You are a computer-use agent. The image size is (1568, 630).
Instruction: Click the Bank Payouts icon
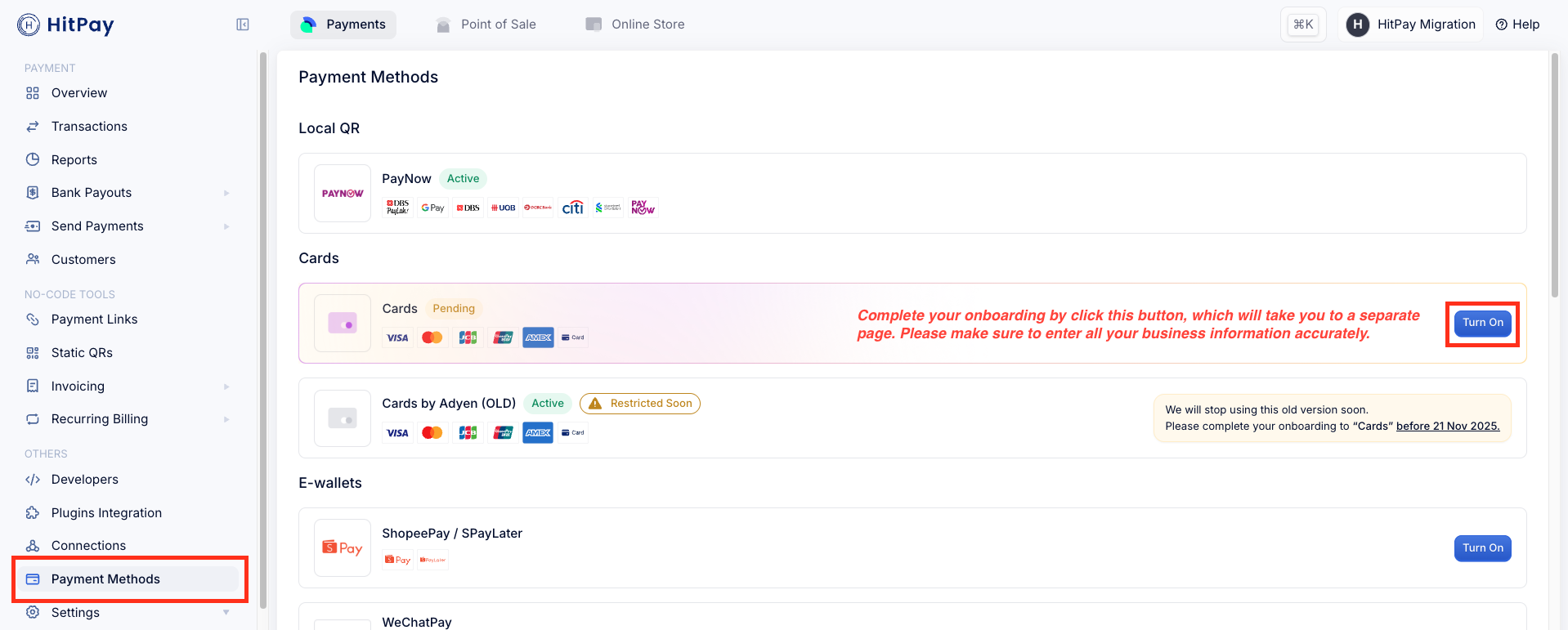[x=33, y=193]
